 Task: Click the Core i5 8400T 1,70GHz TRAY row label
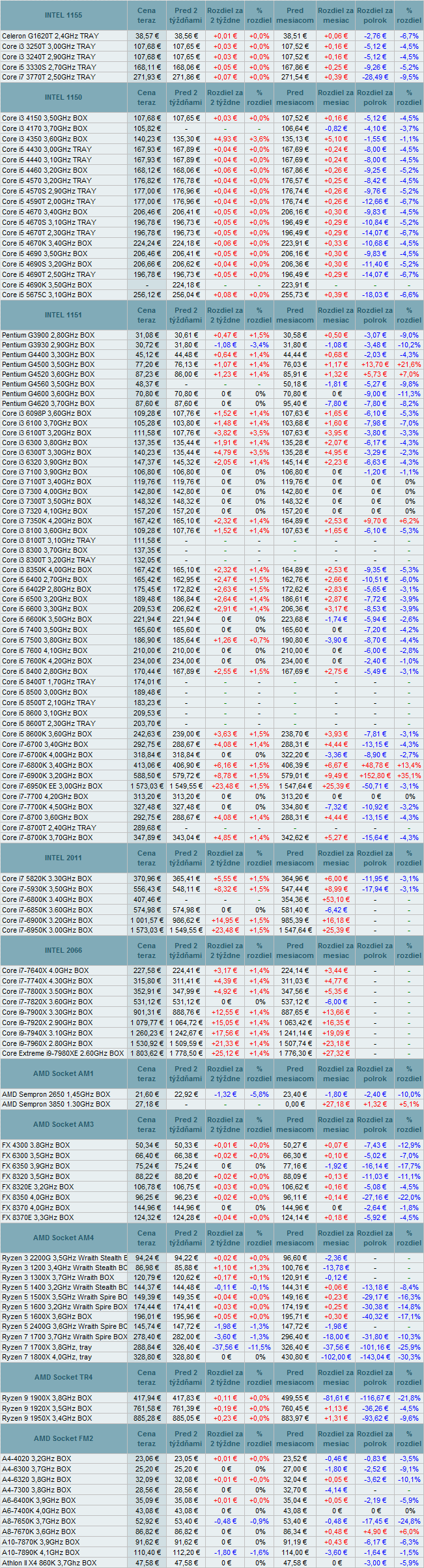pos(48,682)
